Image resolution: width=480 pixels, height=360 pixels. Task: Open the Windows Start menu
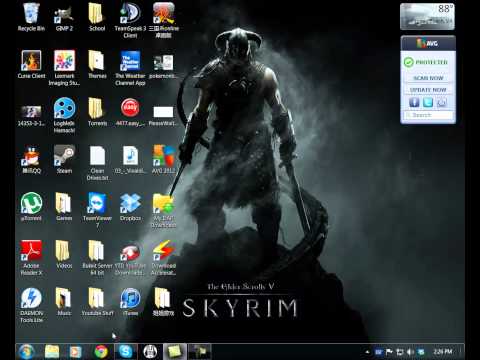click(26, 351)
